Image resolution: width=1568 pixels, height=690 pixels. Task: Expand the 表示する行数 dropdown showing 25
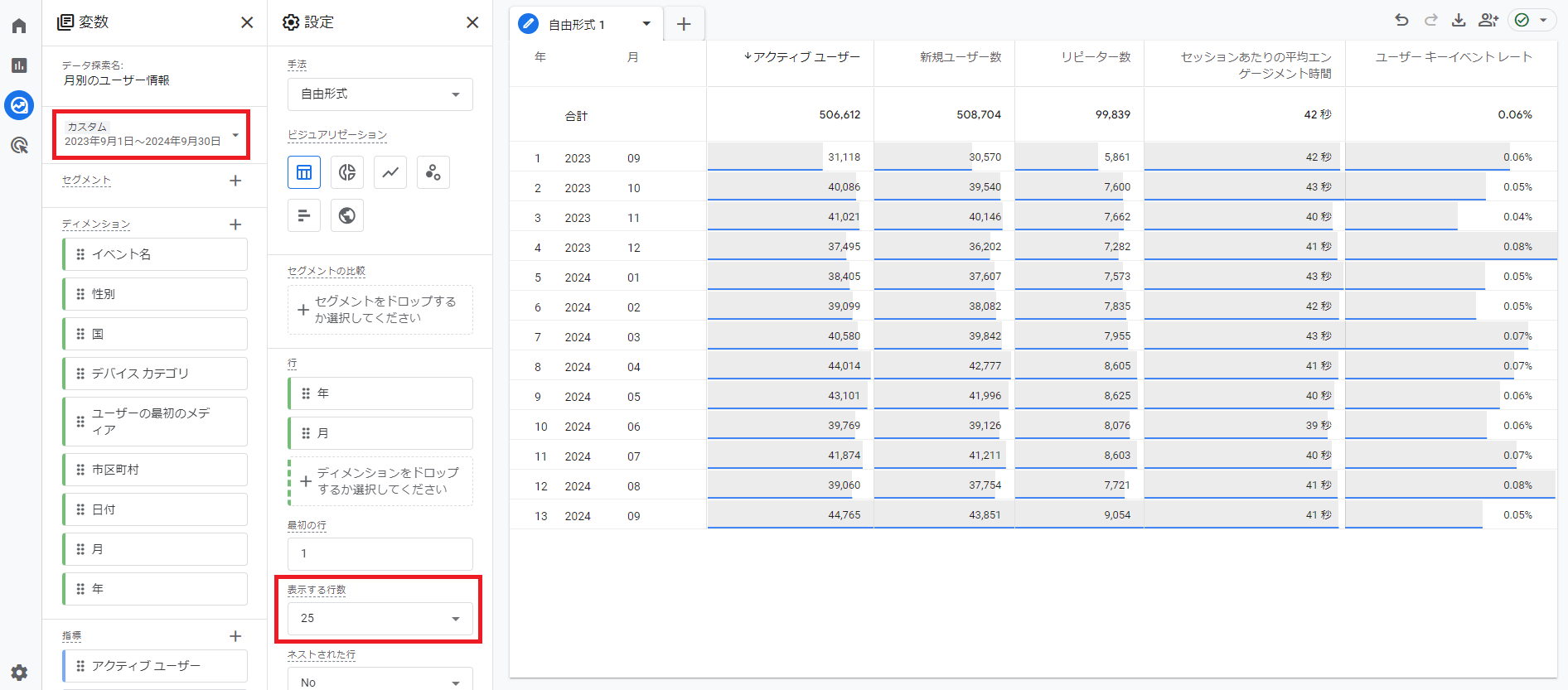(380, 619)
